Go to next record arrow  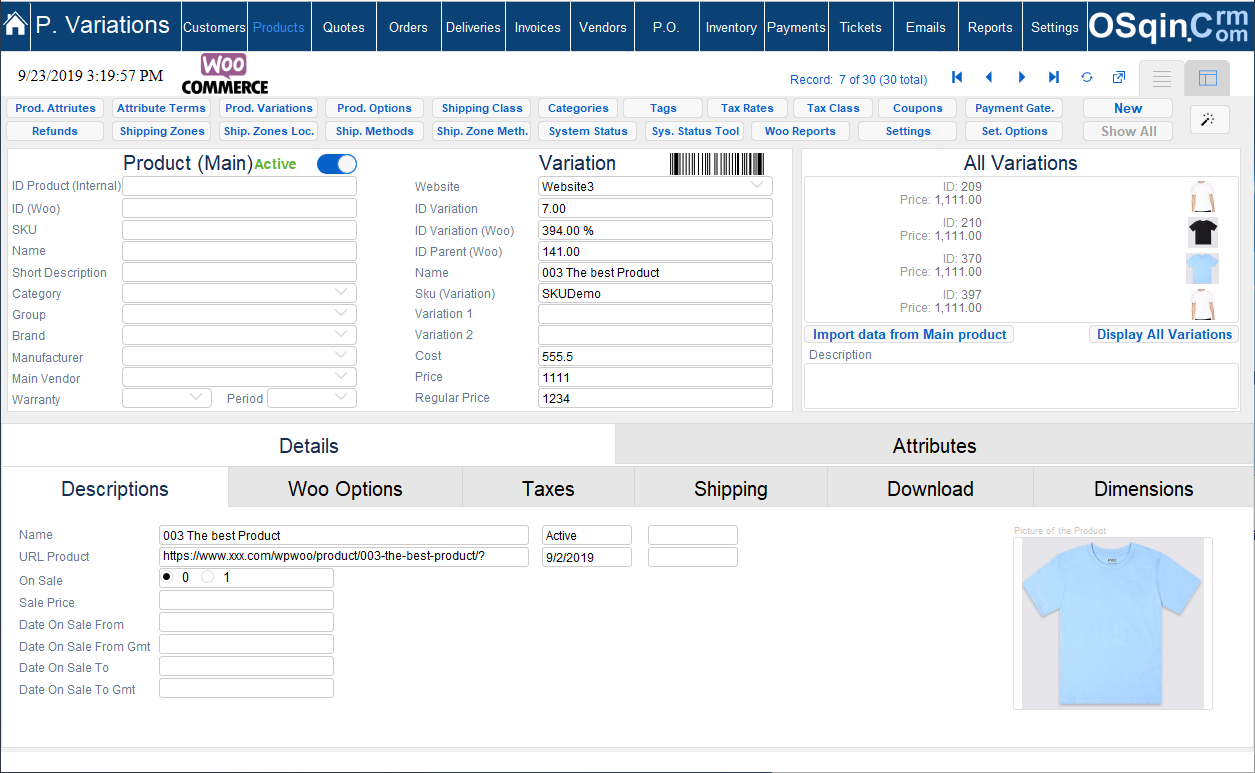pyautogui.click(x=1022, y=77)
